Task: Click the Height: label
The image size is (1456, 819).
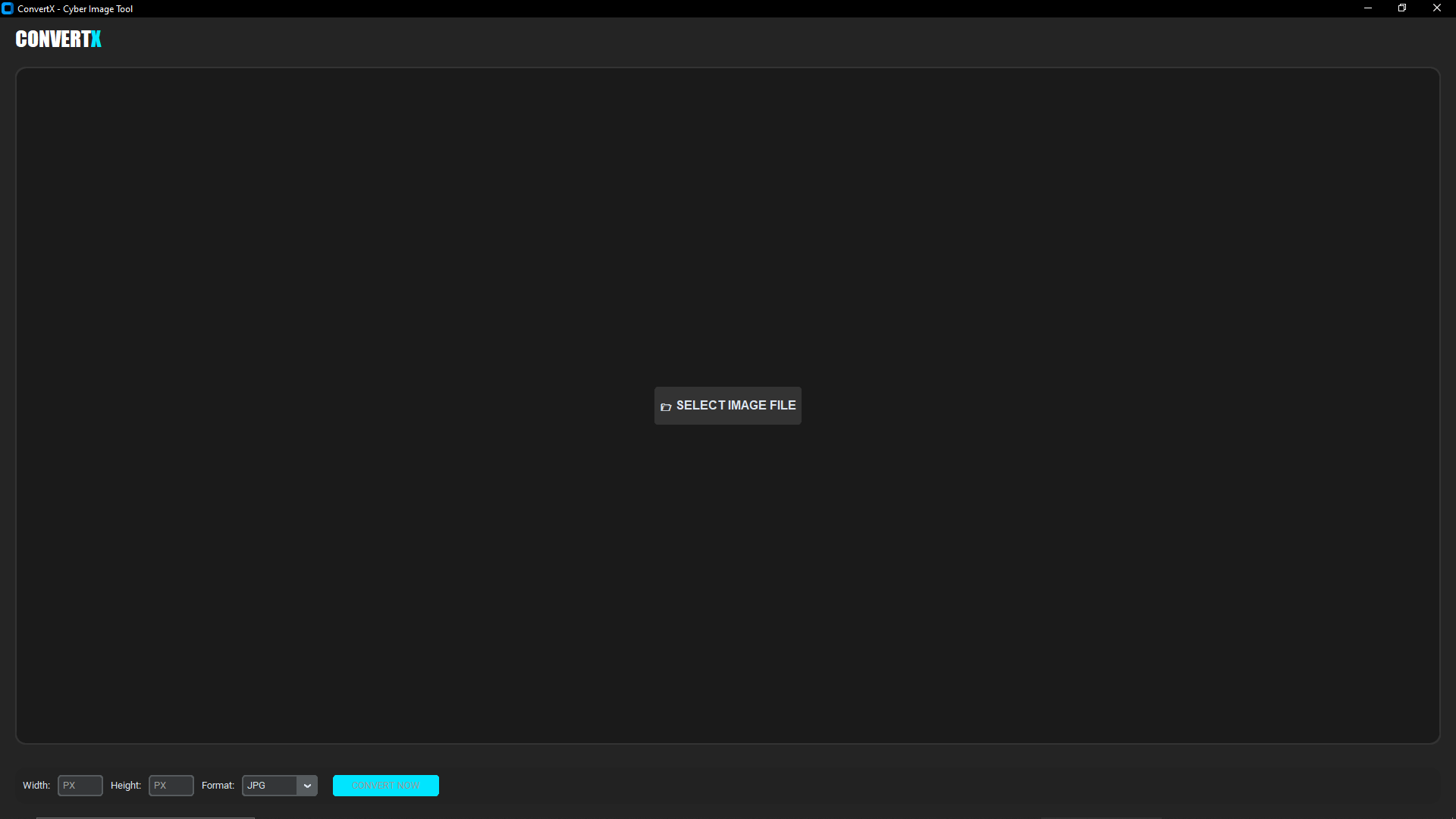Action: coord(126,786)
